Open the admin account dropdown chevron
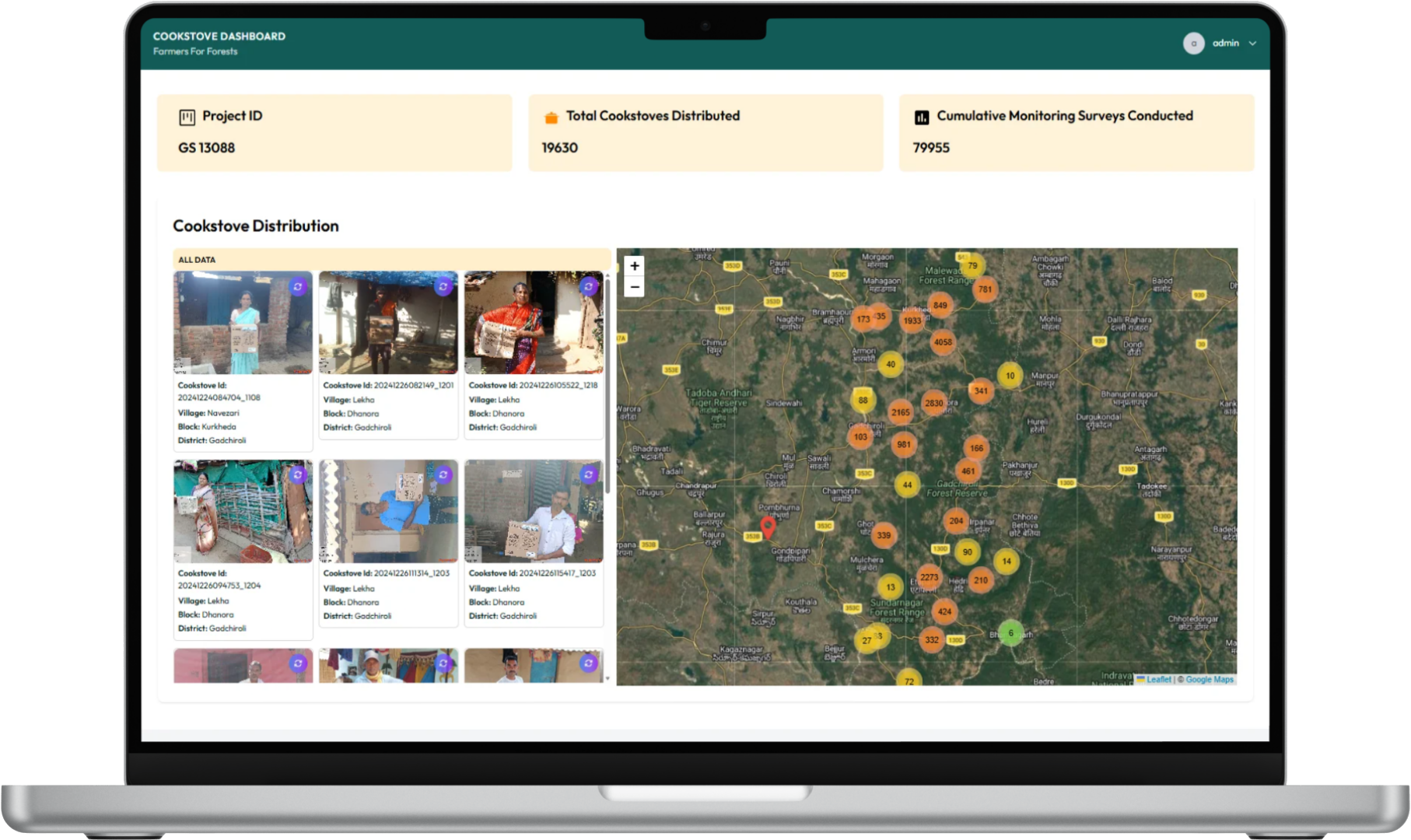 pyautogui.click(x=1252, y=44)
